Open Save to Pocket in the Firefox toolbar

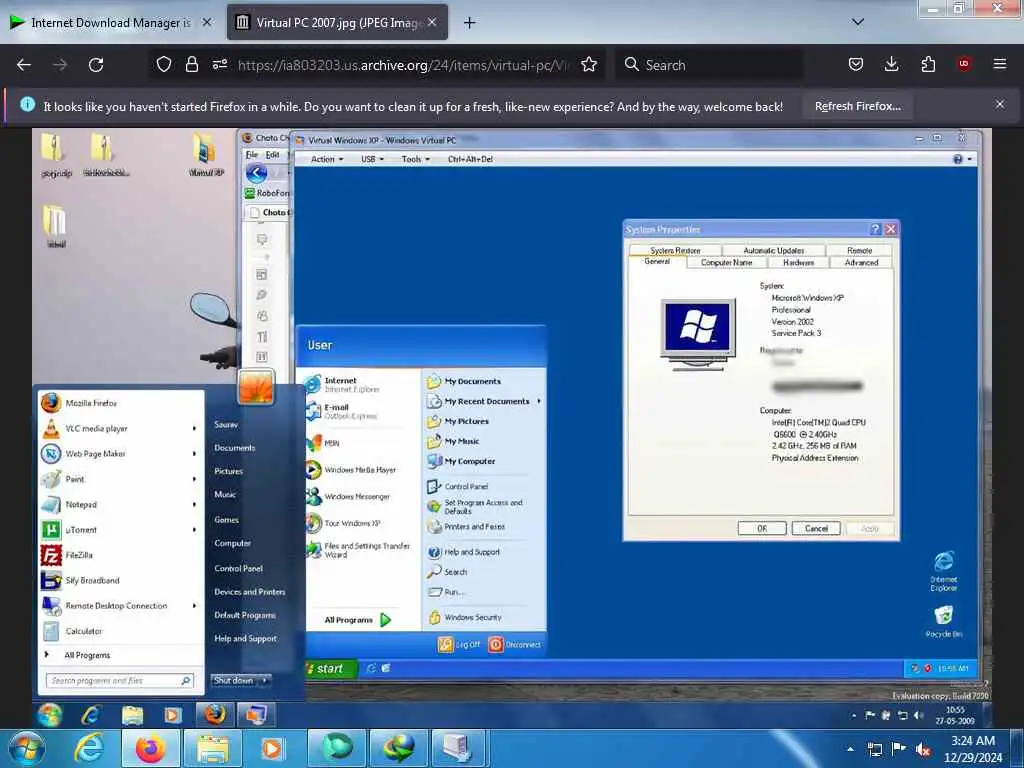(x=856, y=64)
